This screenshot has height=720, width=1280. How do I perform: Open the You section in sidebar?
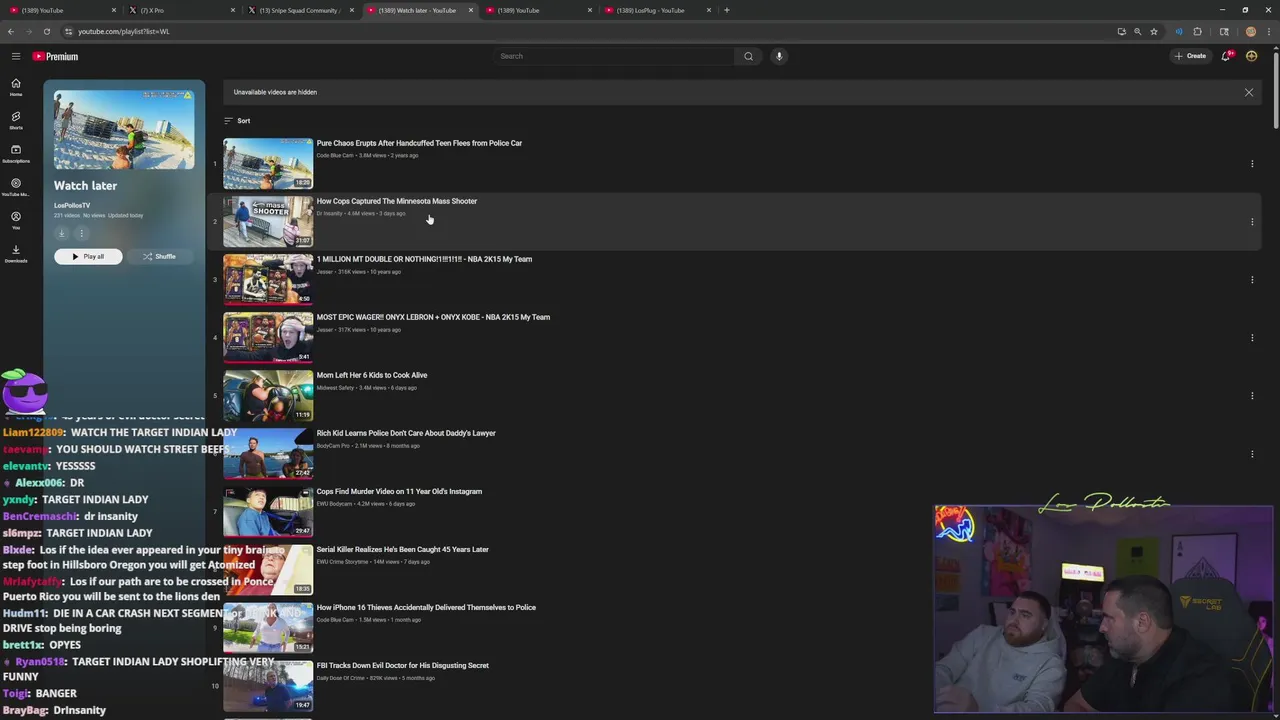[x=16, y=220]
